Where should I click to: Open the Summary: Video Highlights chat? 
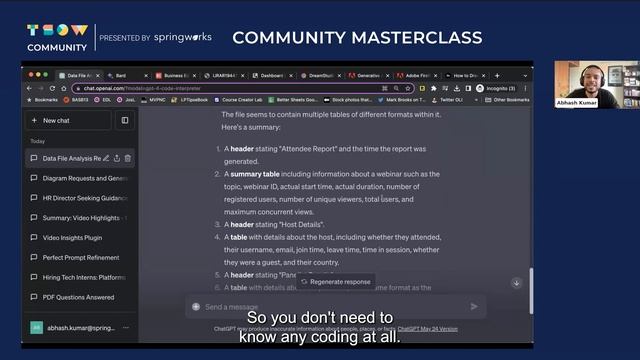(x=80, y=218)
